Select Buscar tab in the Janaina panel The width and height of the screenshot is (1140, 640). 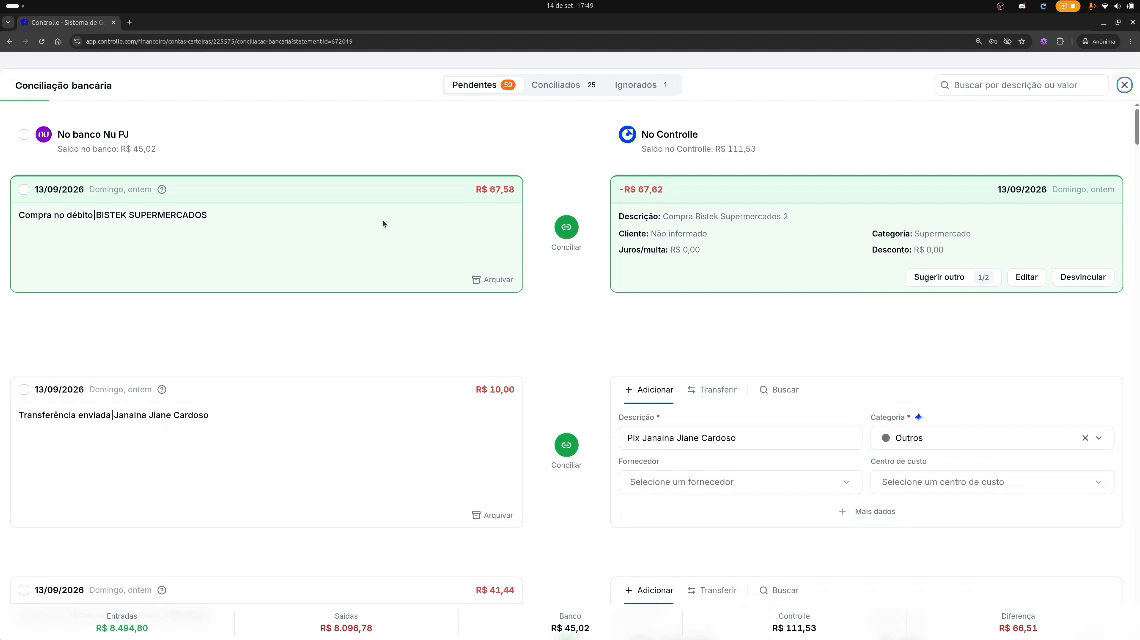click(779, 390)
